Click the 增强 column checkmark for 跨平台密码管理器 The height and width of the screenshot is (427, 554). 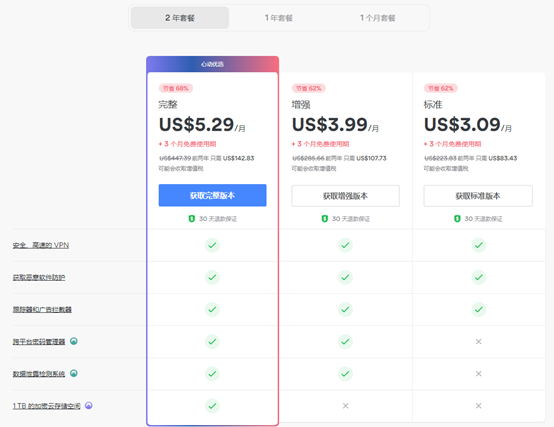(x=345, y=342)
